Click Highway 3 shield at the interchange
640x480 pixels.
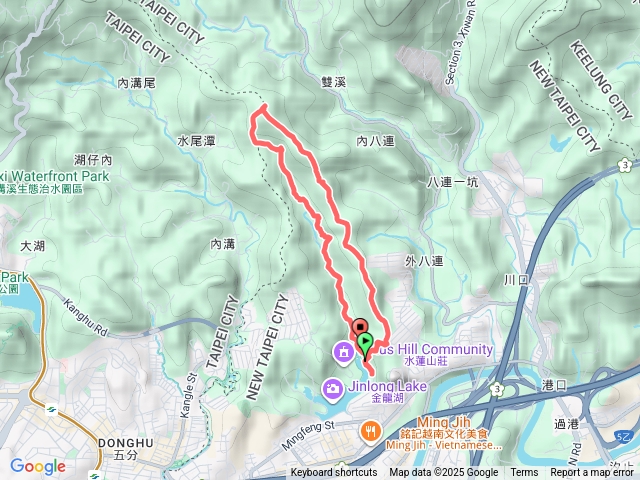point(497,389)
